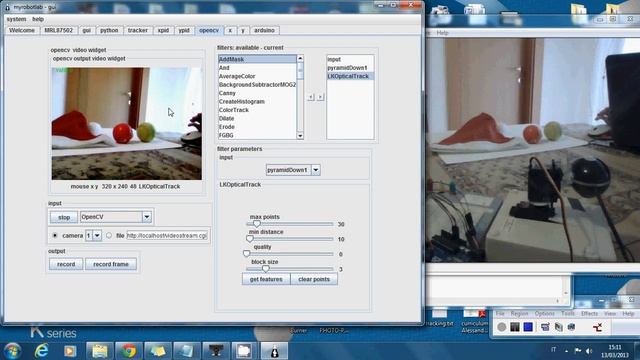Open the system menu
This screenshot has width=640, height=360.
(x=16, y=19)
